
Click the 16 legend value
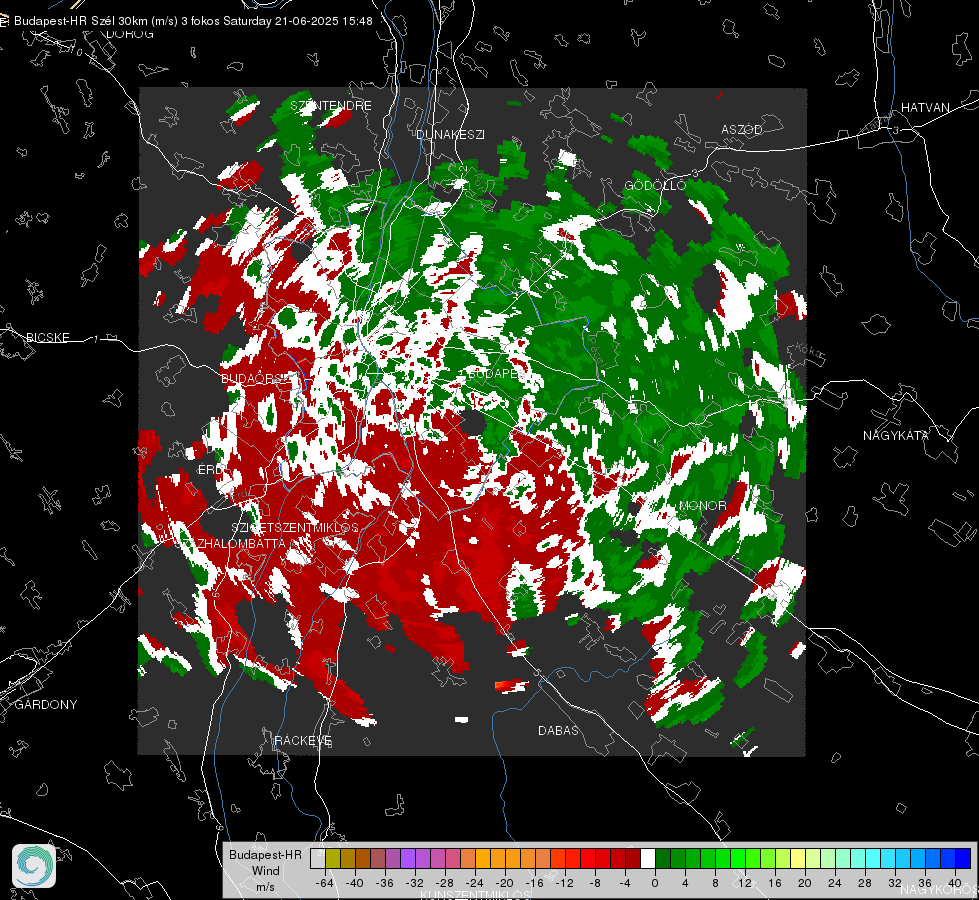(x=775, y=883)
